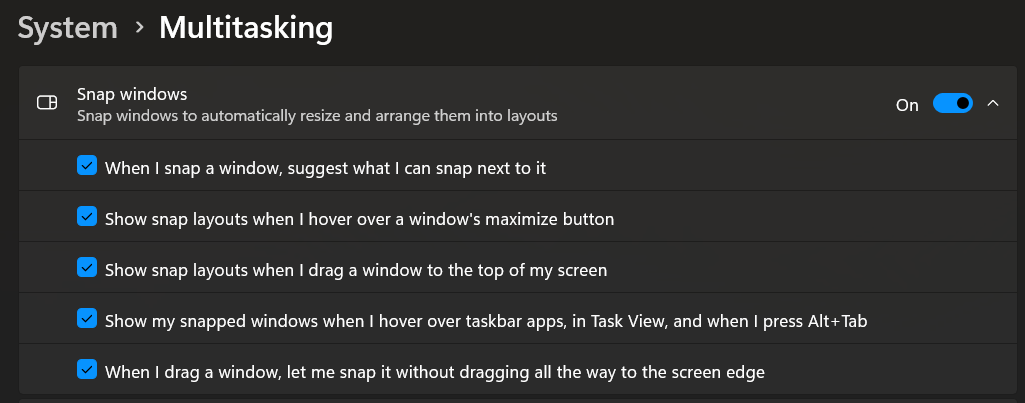Viewport: 1025px width, 403px height.
Task: Click the Snap windows title text
Action: [x=133, y=94]
